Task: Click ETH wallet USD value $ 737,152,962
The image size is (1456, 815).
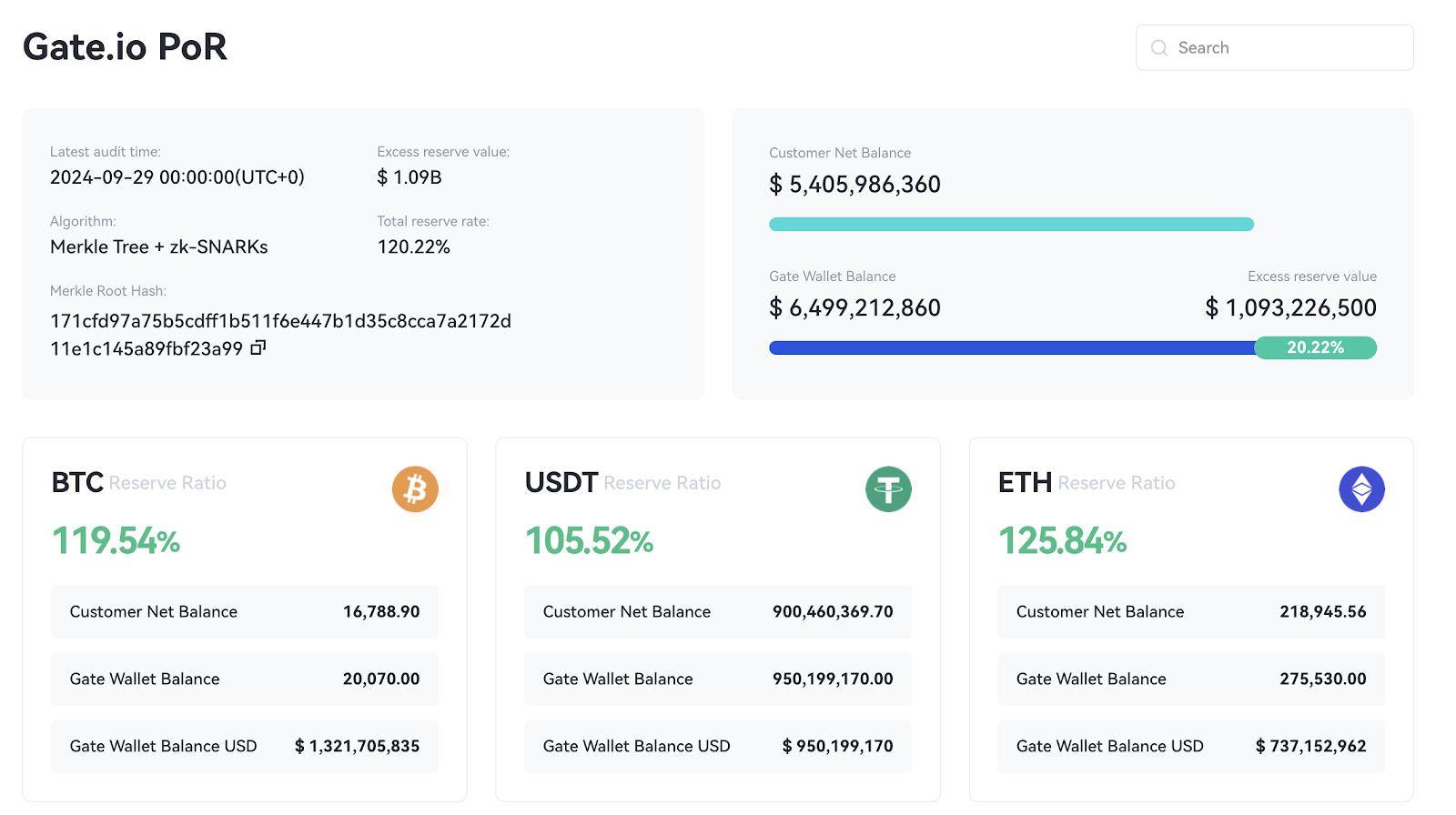Action: click(1310, 746)
